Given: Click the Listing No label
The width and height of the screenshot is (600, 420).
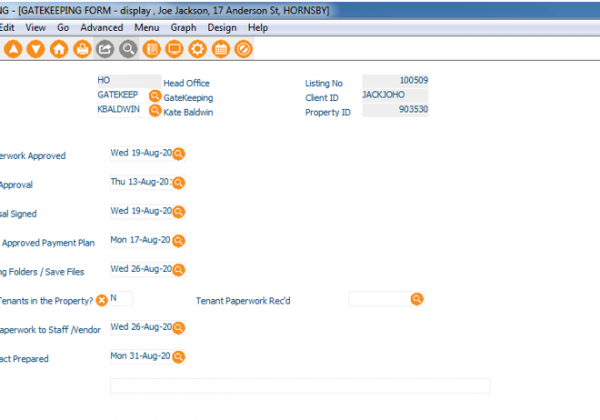Looking at the screenshot, I should coord(324,83).
